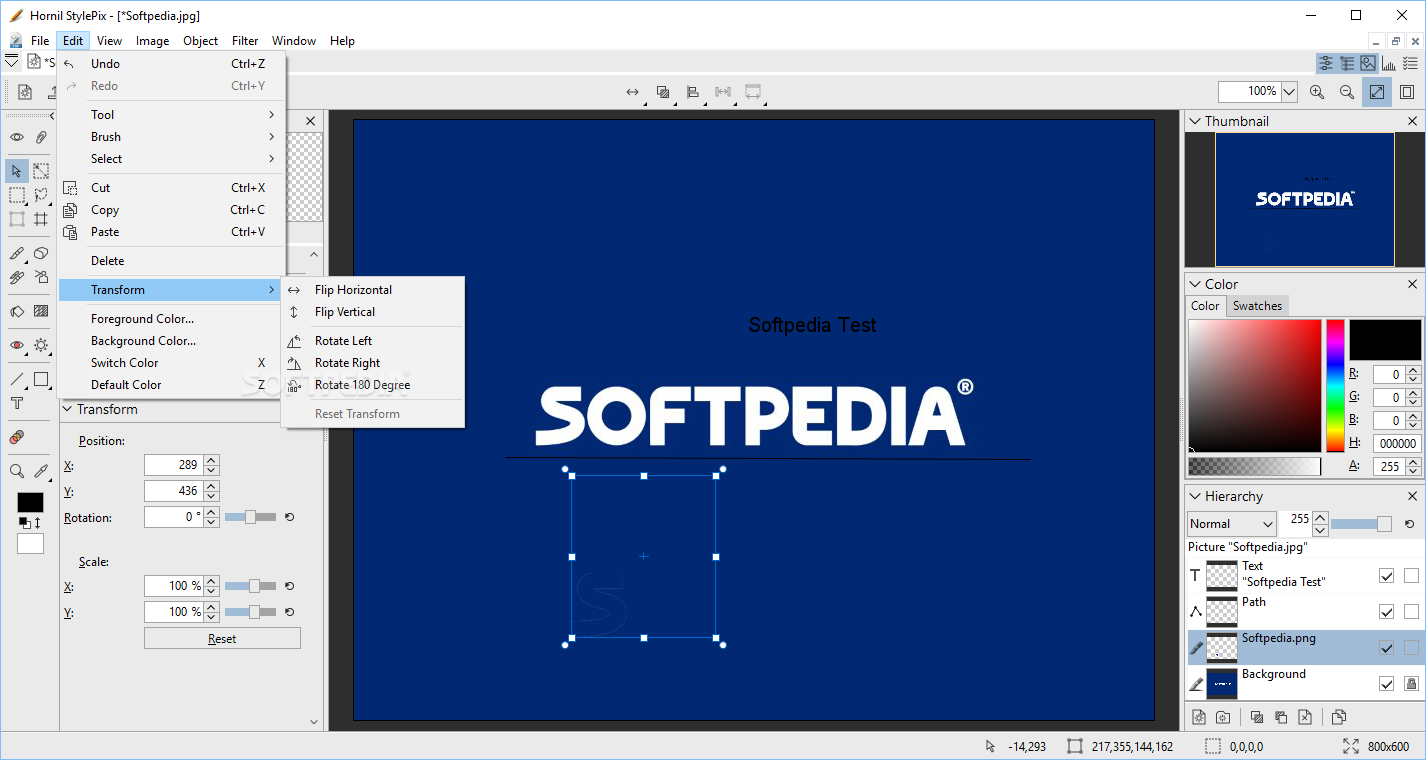Select the crop grid tool
Image resolution: width=1426 pixels, height=760 pixels.
(x=41, y=219)
